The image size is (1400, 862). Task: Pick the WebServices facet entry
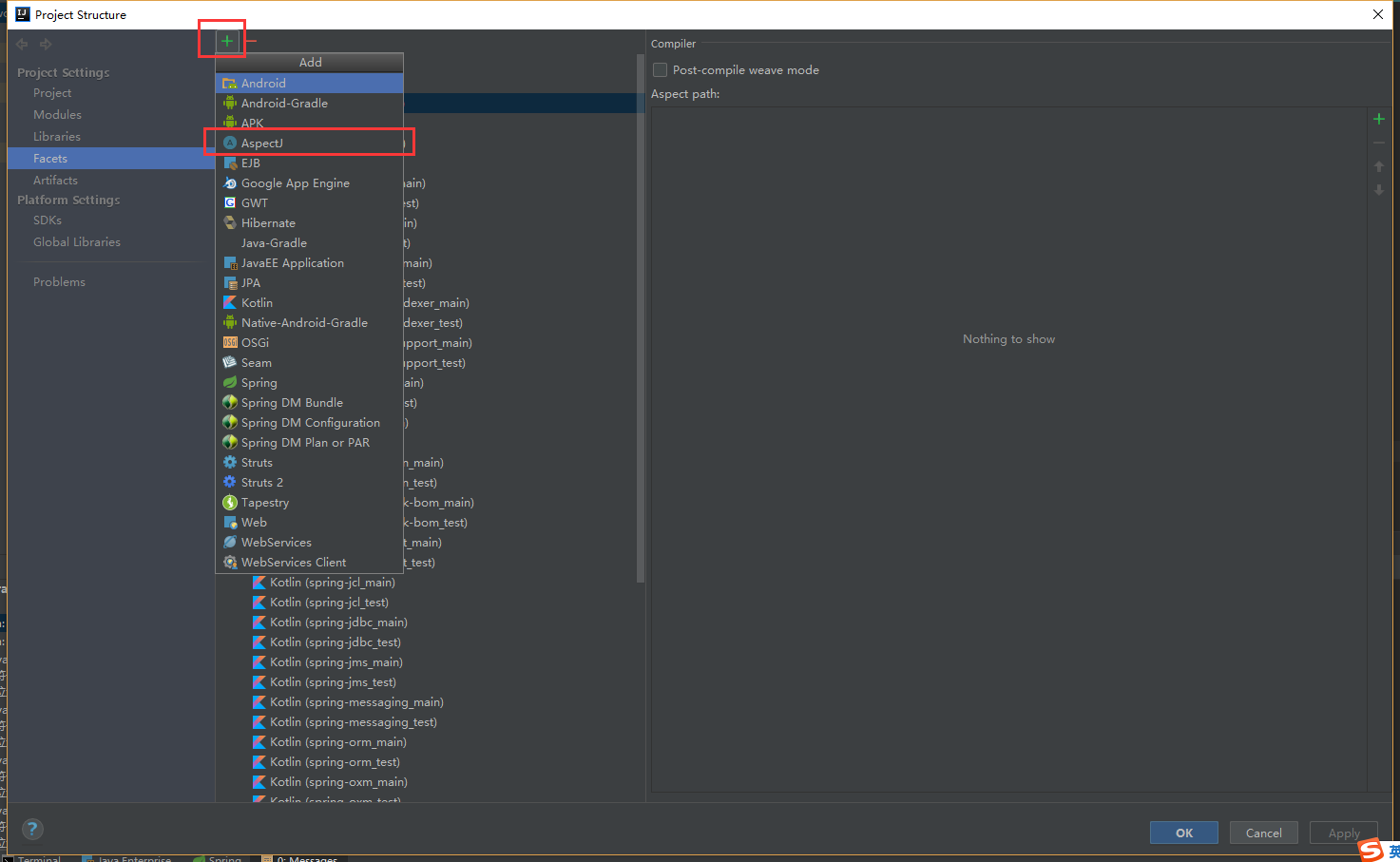coord(310,543)
